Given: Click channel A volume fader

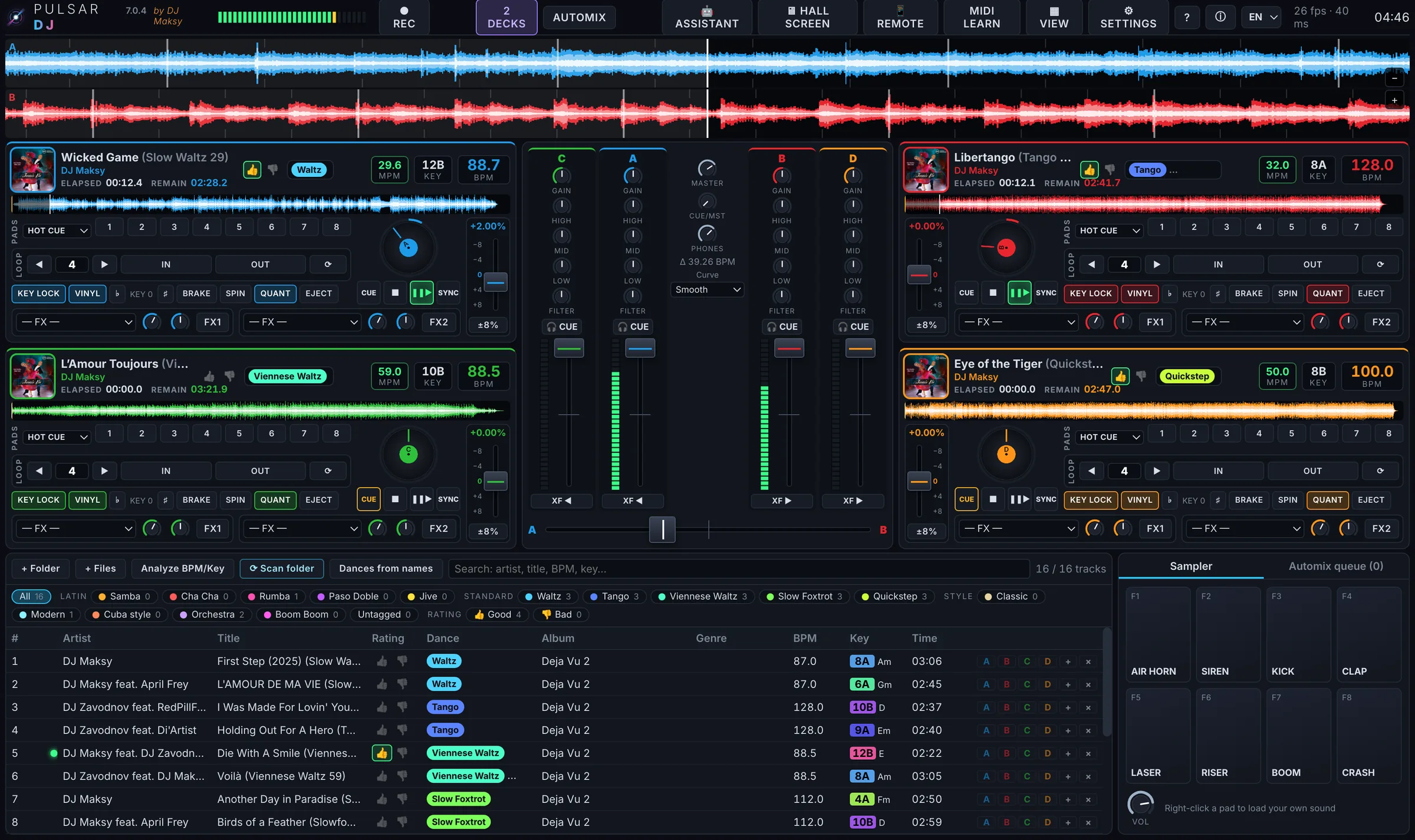Looking at the screenshot, I should click(640, 348).
